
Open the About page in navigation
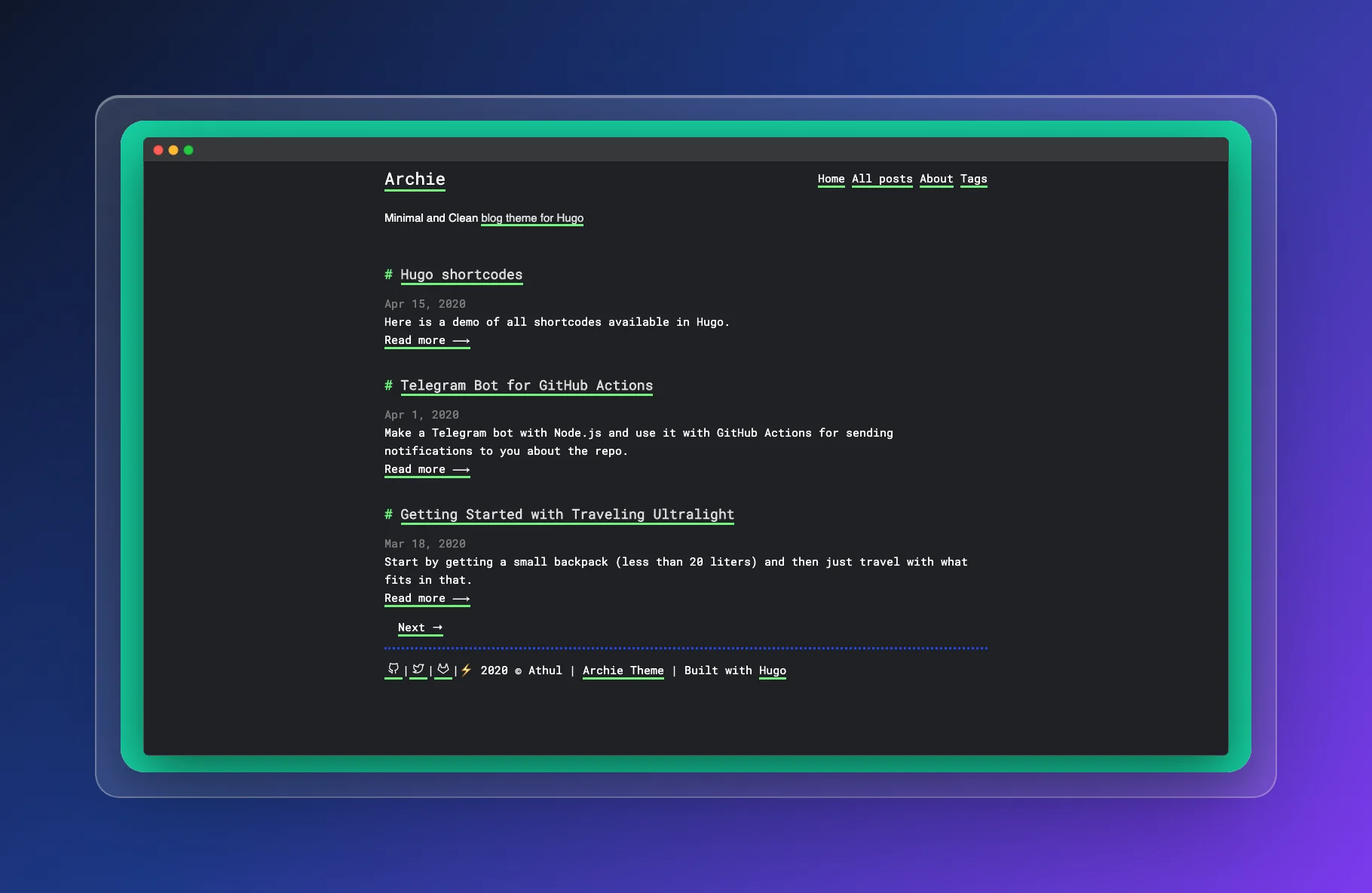(x=936, y=179)
